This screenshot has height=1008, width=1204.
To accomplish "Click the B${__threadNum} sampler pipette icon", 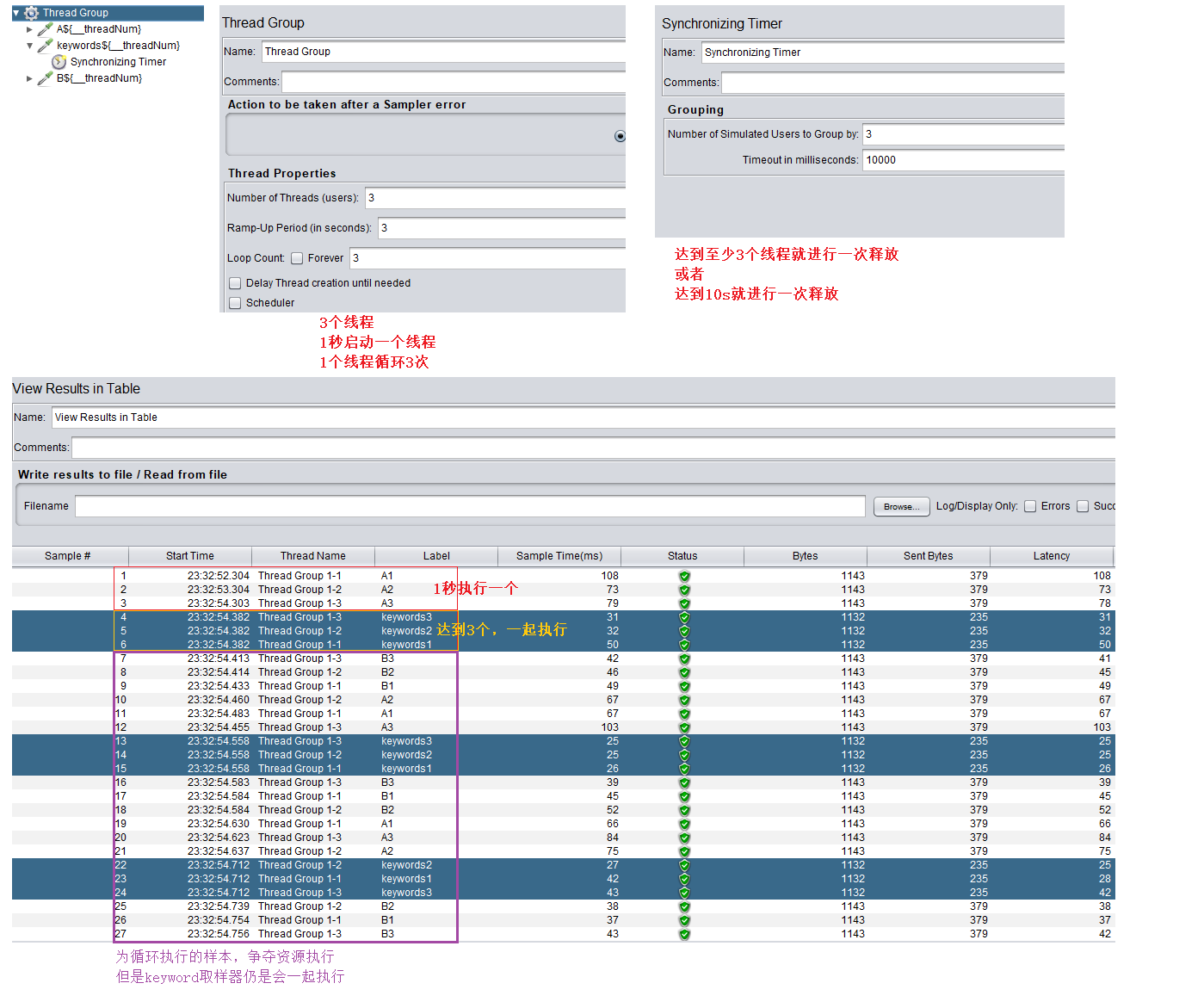I will click(x=46, y=78).
